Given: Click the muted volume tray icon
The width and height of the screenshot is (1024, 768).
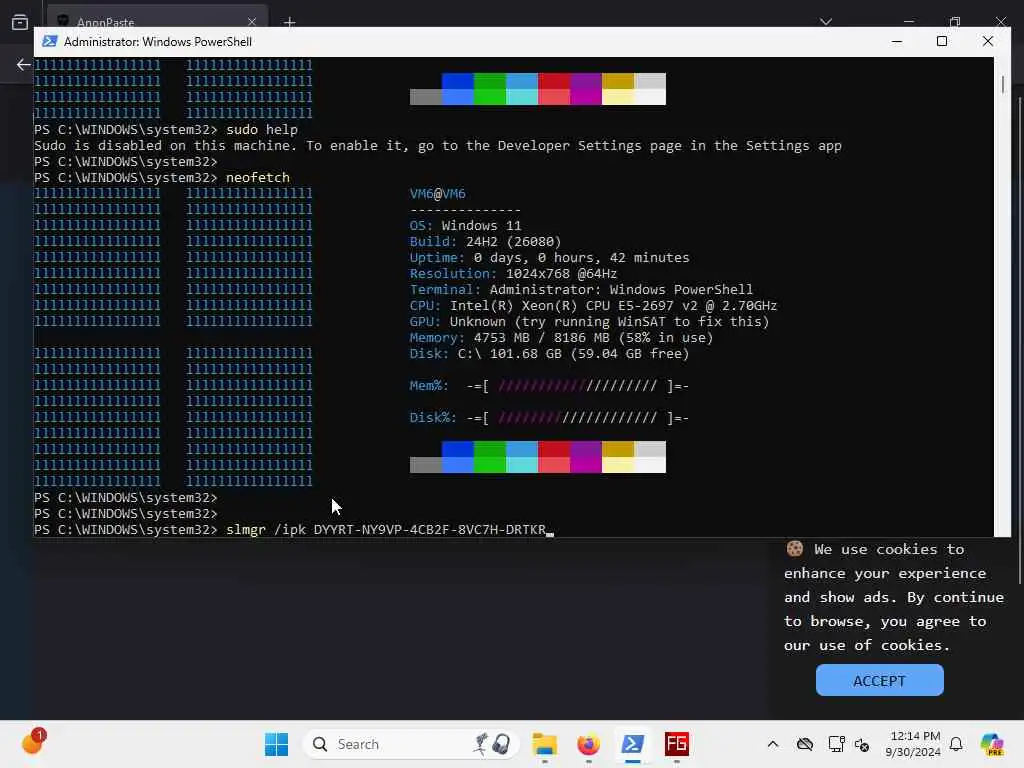Looking at the screenshot, I should tap(862, 744).
